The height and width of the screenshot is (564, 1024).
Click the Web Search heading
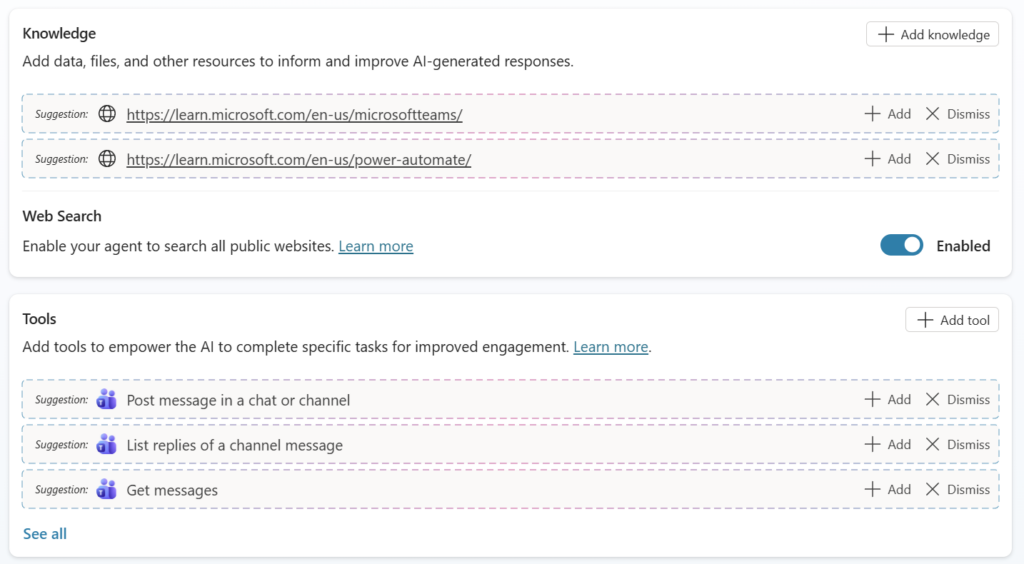click(x=62, y=216)
